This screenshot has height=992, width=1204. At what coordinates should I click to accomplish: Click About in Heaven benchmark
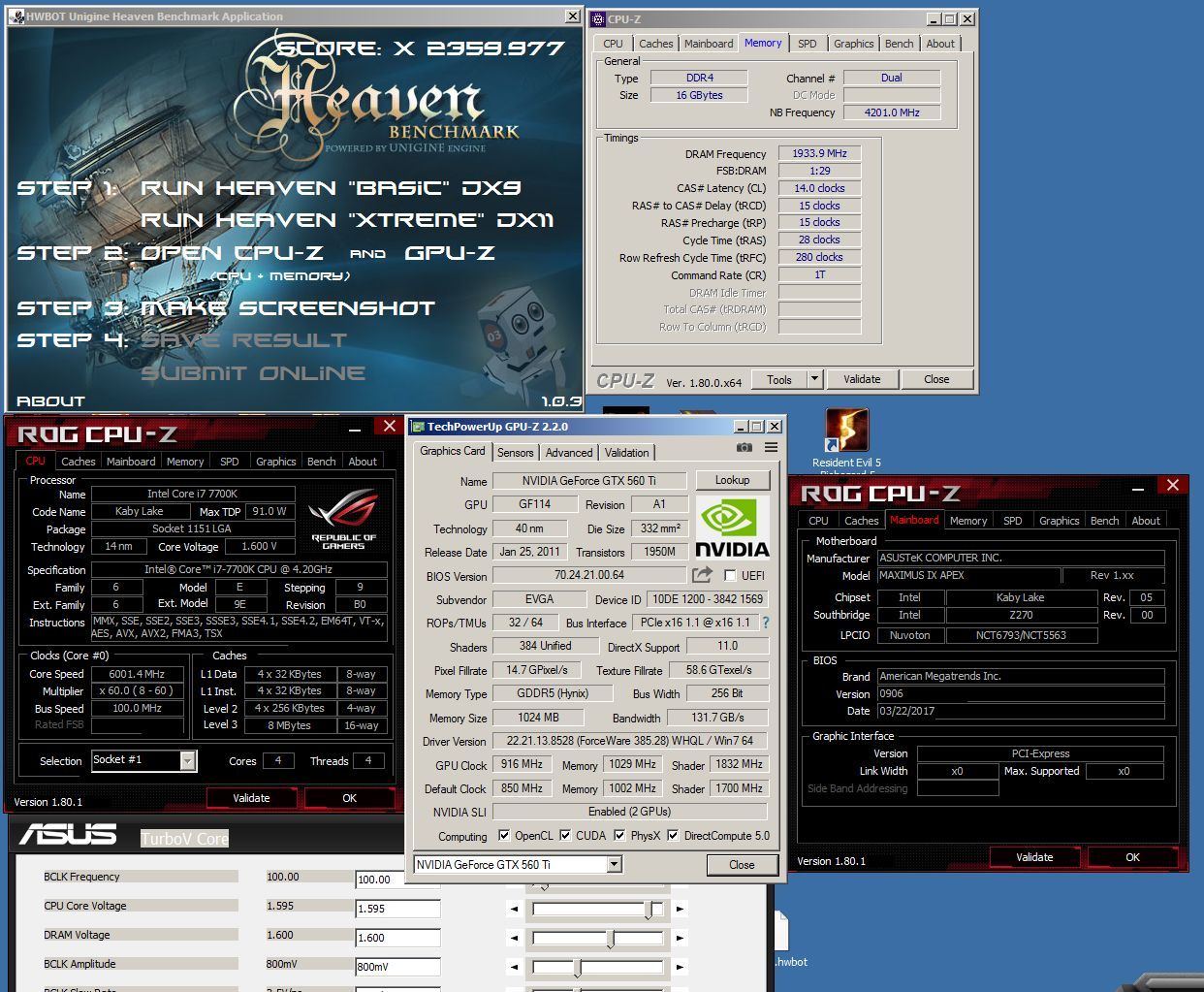click(50, 400)
